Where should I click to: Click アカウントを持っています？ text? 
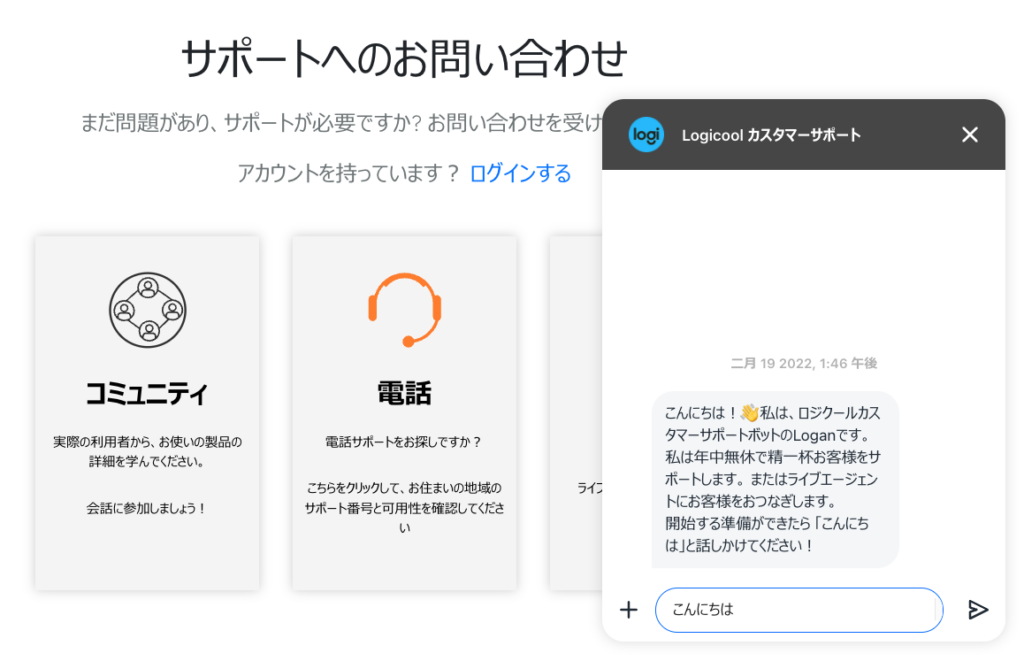click(349, 173)
